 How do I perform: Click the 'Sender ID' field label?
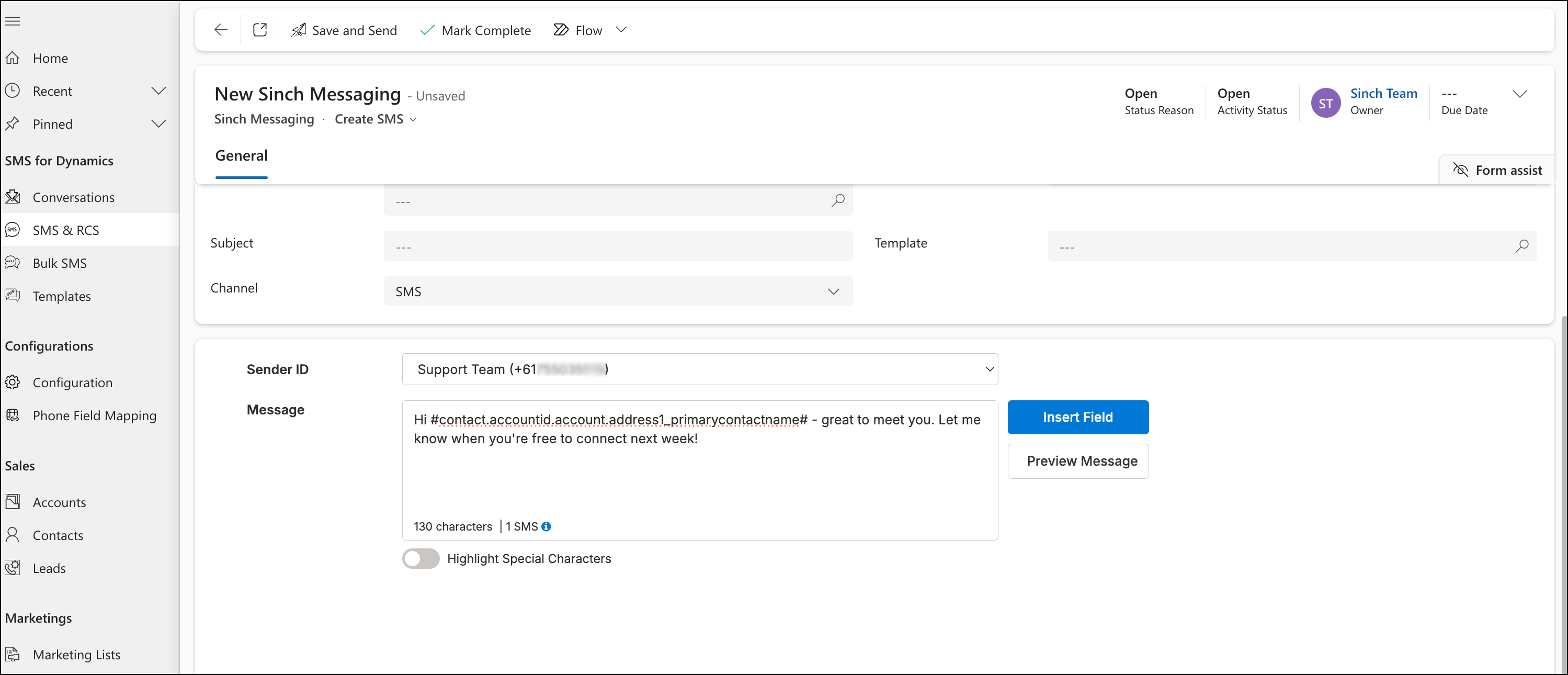278,369
